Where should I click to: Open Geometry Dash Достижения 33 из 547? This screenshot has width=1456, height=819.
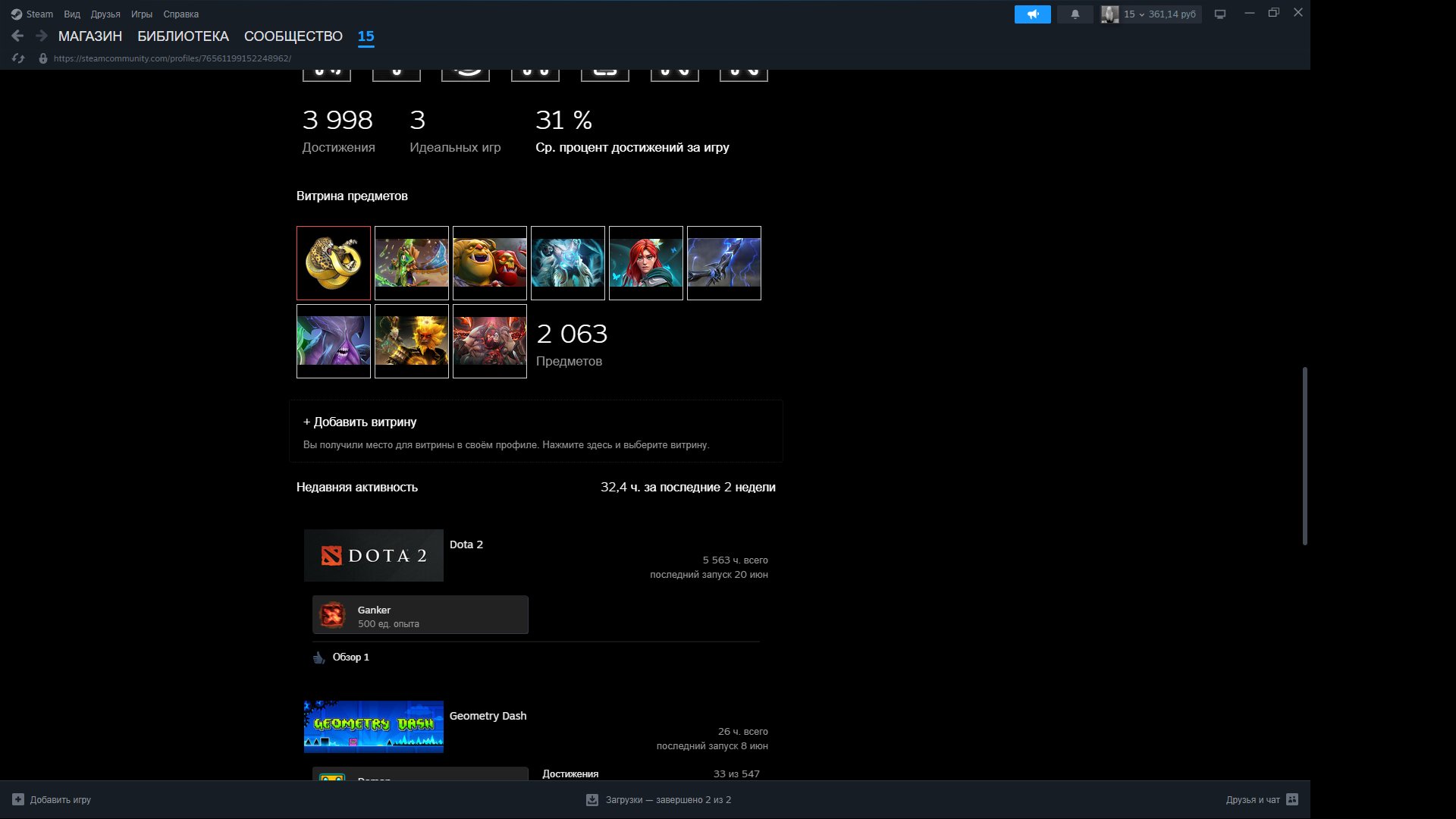pos(651,774)
